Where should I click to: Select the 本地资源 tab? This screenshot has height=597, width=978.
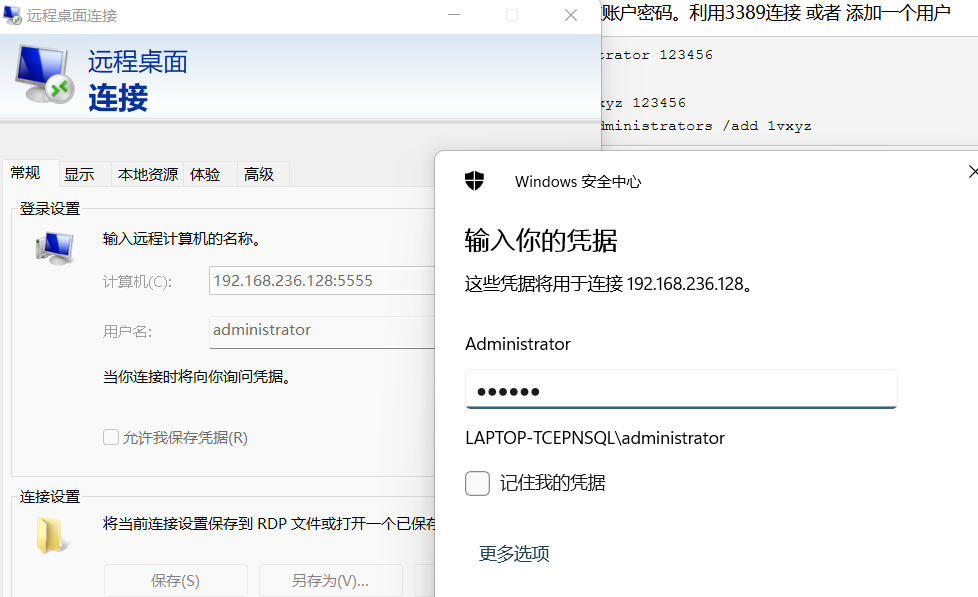pos(148,174)
